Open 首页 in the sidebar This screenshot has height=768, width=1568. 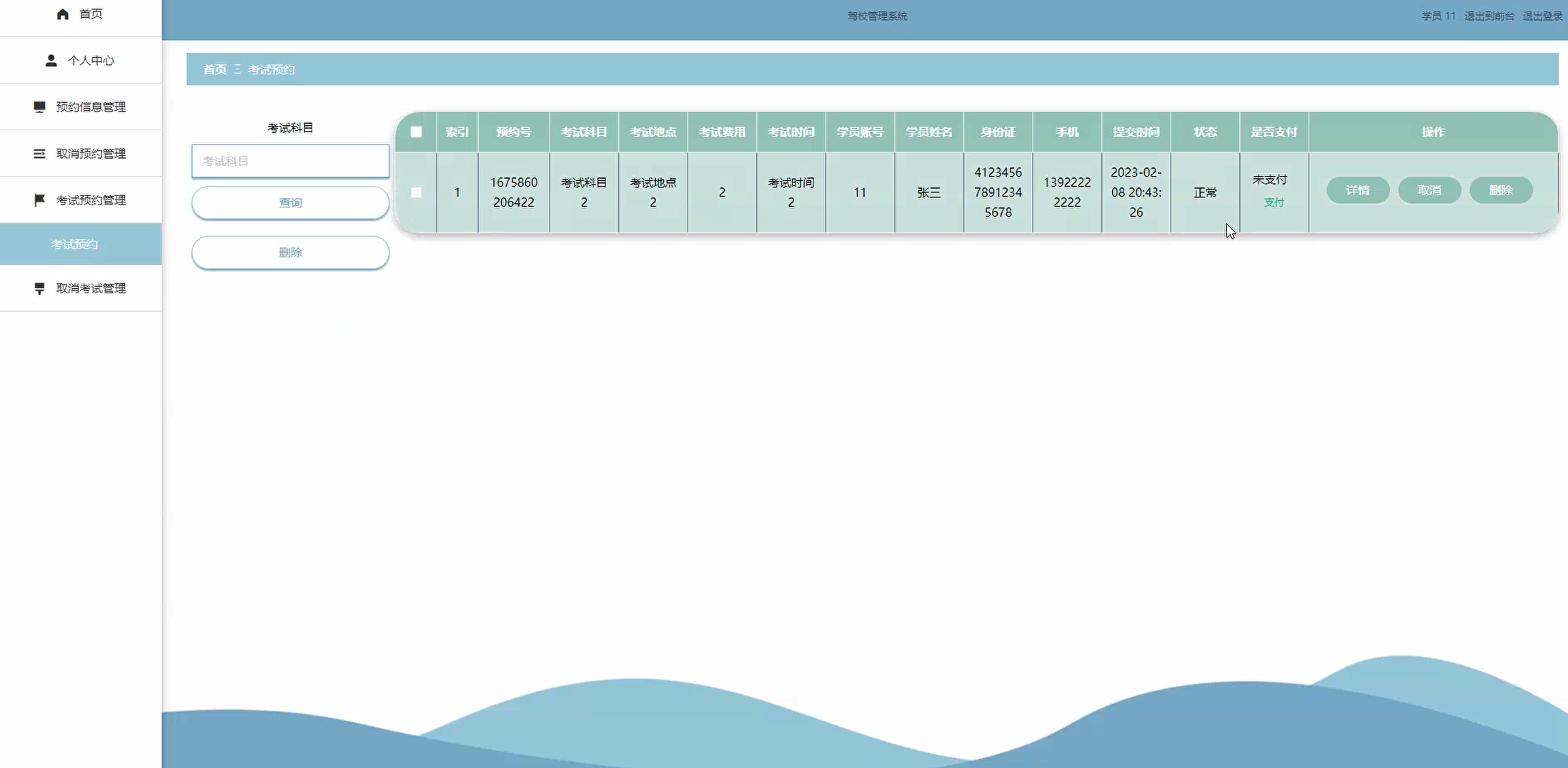81,14
